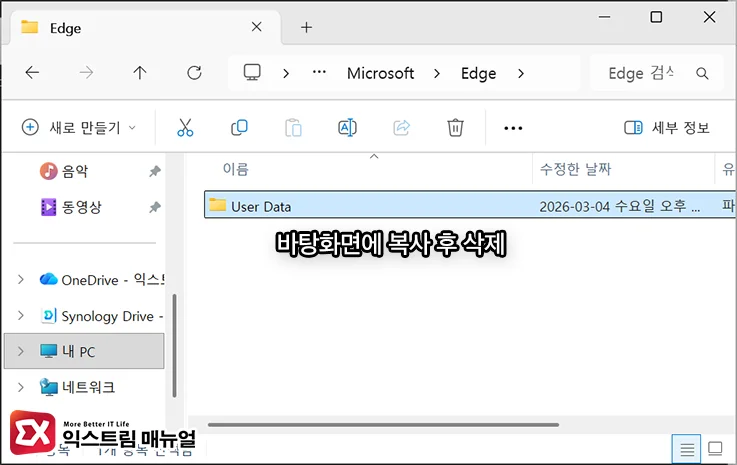Click the PC monitor icon in address bar
This screenshot has width=737, height=465.
coord(252,72)
